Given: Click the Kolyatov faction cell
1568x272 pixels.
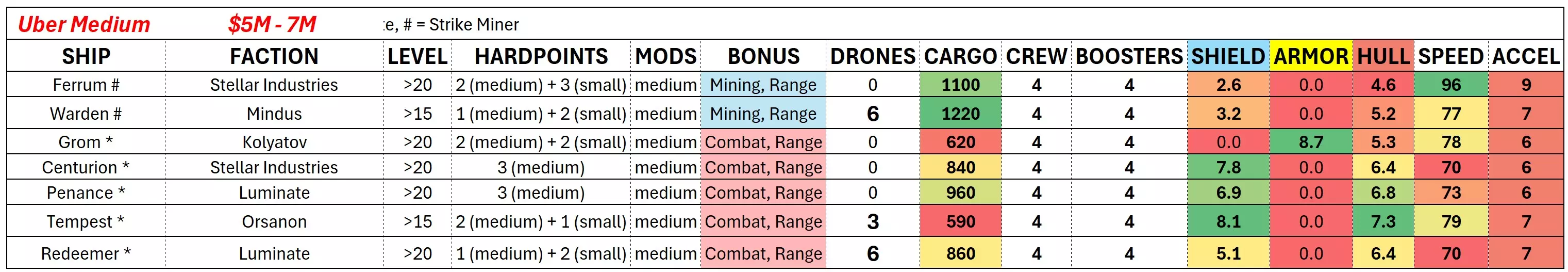Looking at the screenshot, I should coord(274,142).
